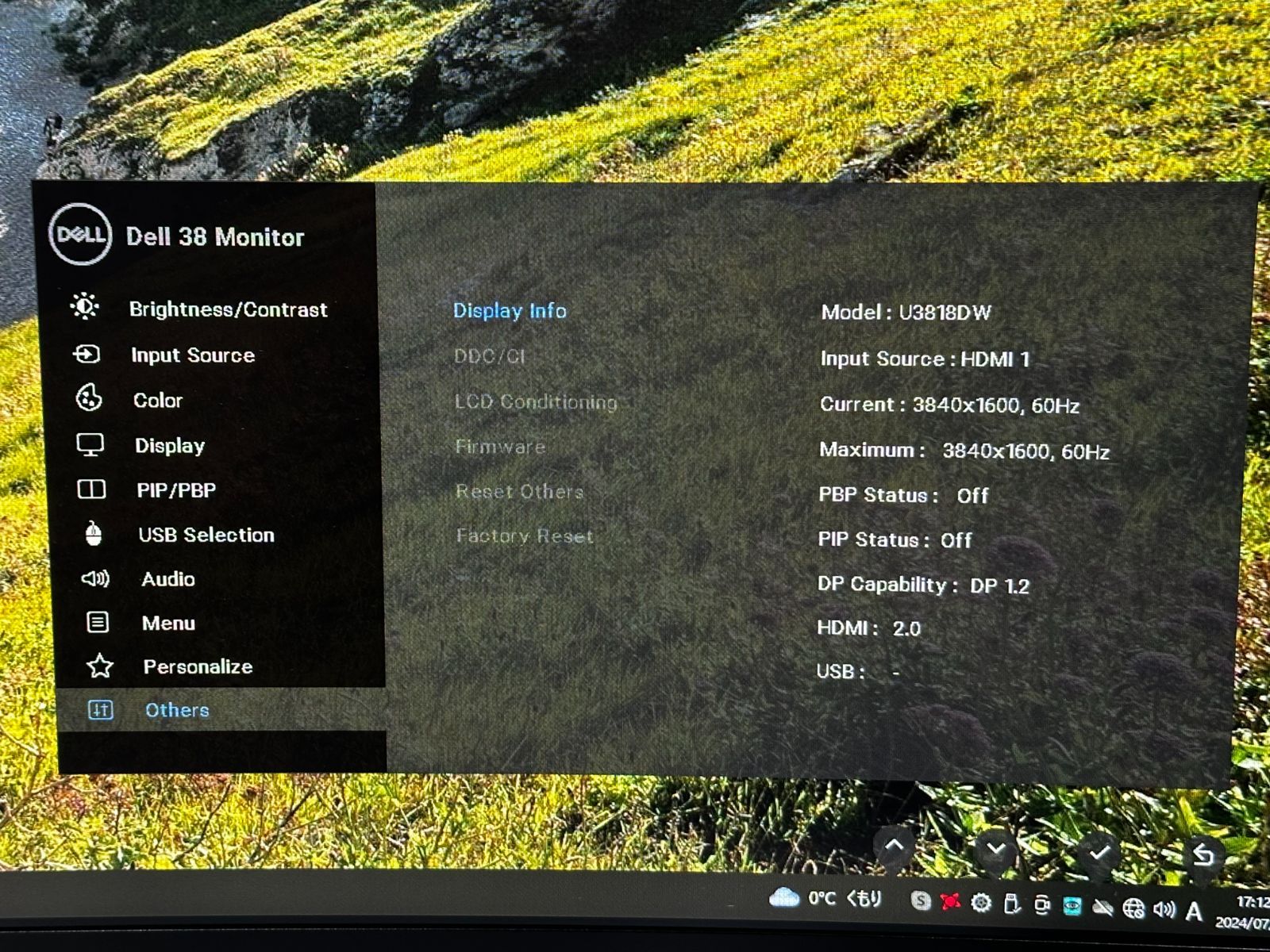Click the camera device tray icon
1270x952 pixels.
[1041, 905]
